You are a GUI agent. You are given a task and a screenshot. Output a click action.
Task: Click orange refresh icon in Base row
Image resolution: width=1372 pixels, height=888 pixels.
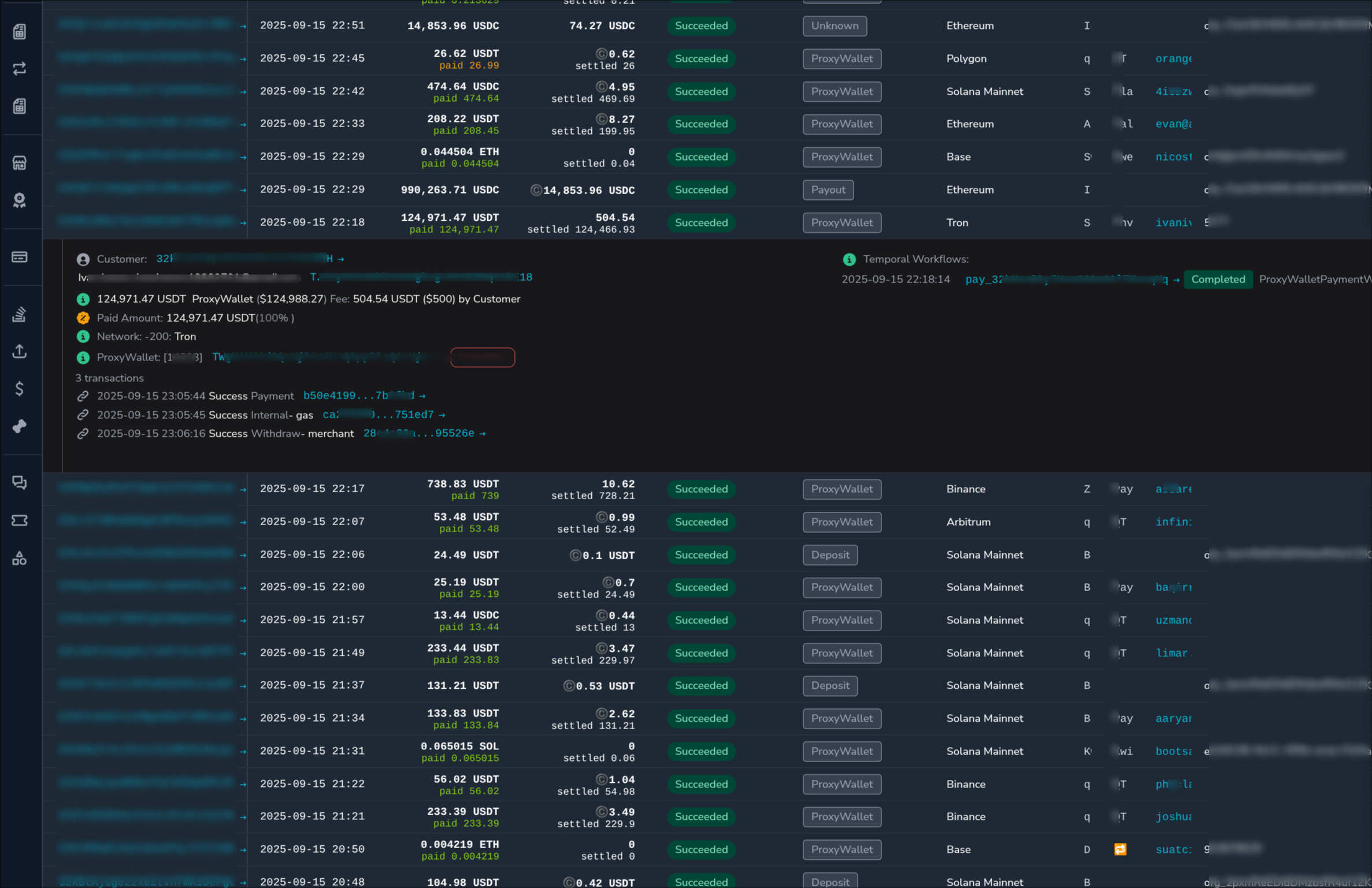[x=1120, y=849]
